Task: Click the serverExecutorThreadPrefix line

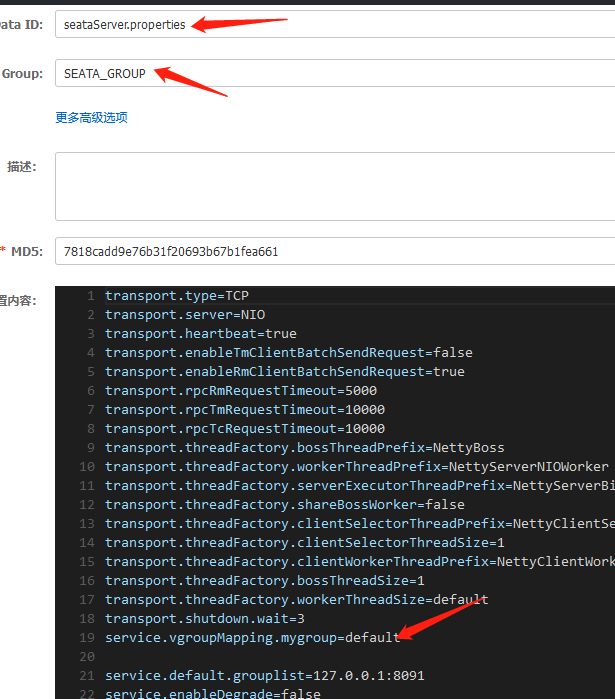Action: [x=360, y=486]
